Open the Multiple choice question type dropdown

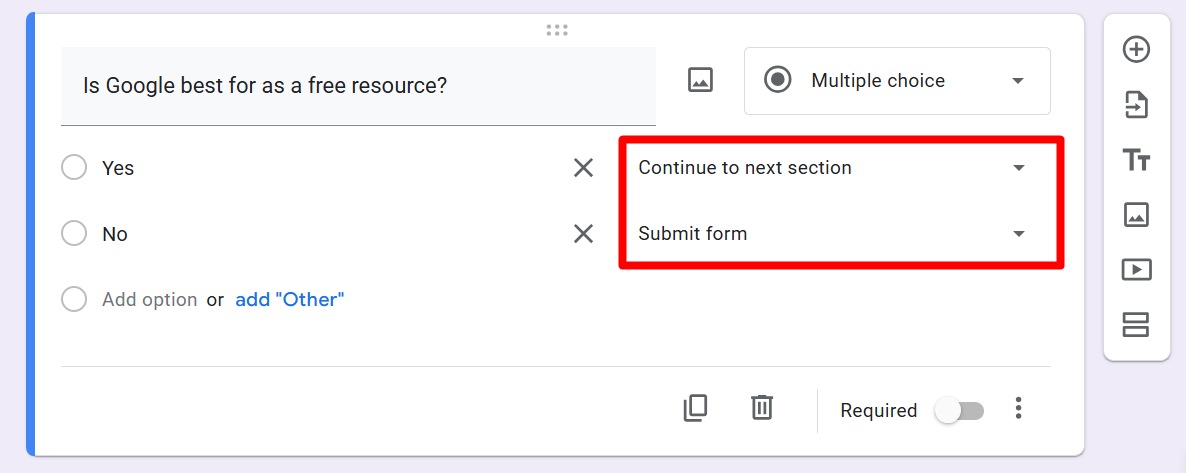[x=897, y=81]
